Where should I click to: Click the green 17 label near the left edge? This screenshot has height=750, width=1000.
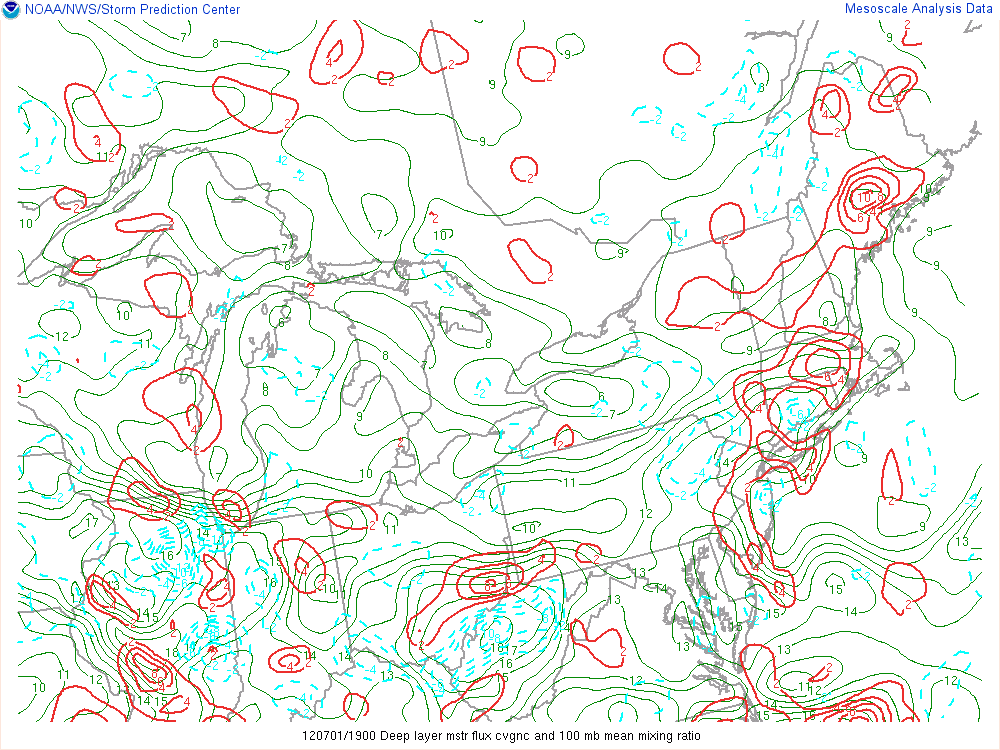91,522
